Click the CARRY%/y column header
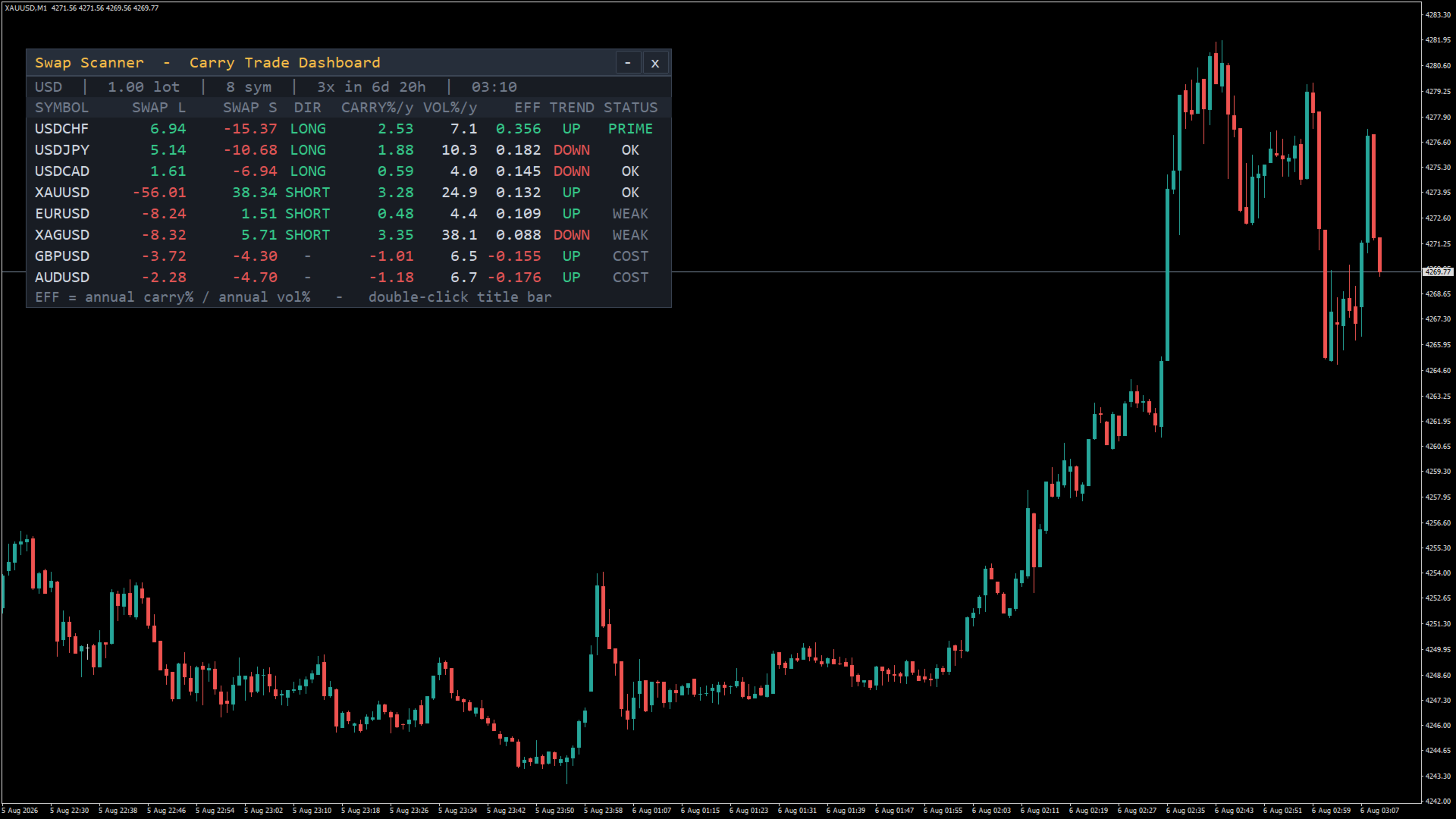 click(x=377, y=108)
